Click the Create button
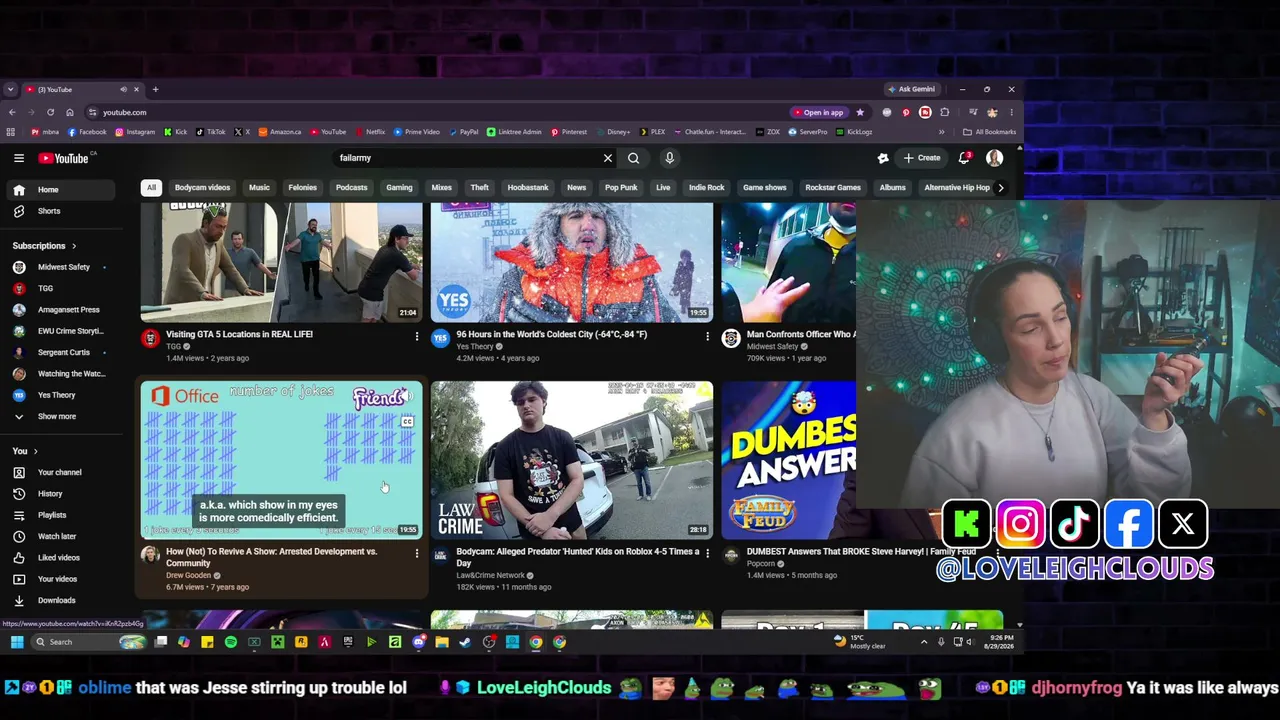The width and height of the screenshot is (1280, 720). click(x=922, y=158)
